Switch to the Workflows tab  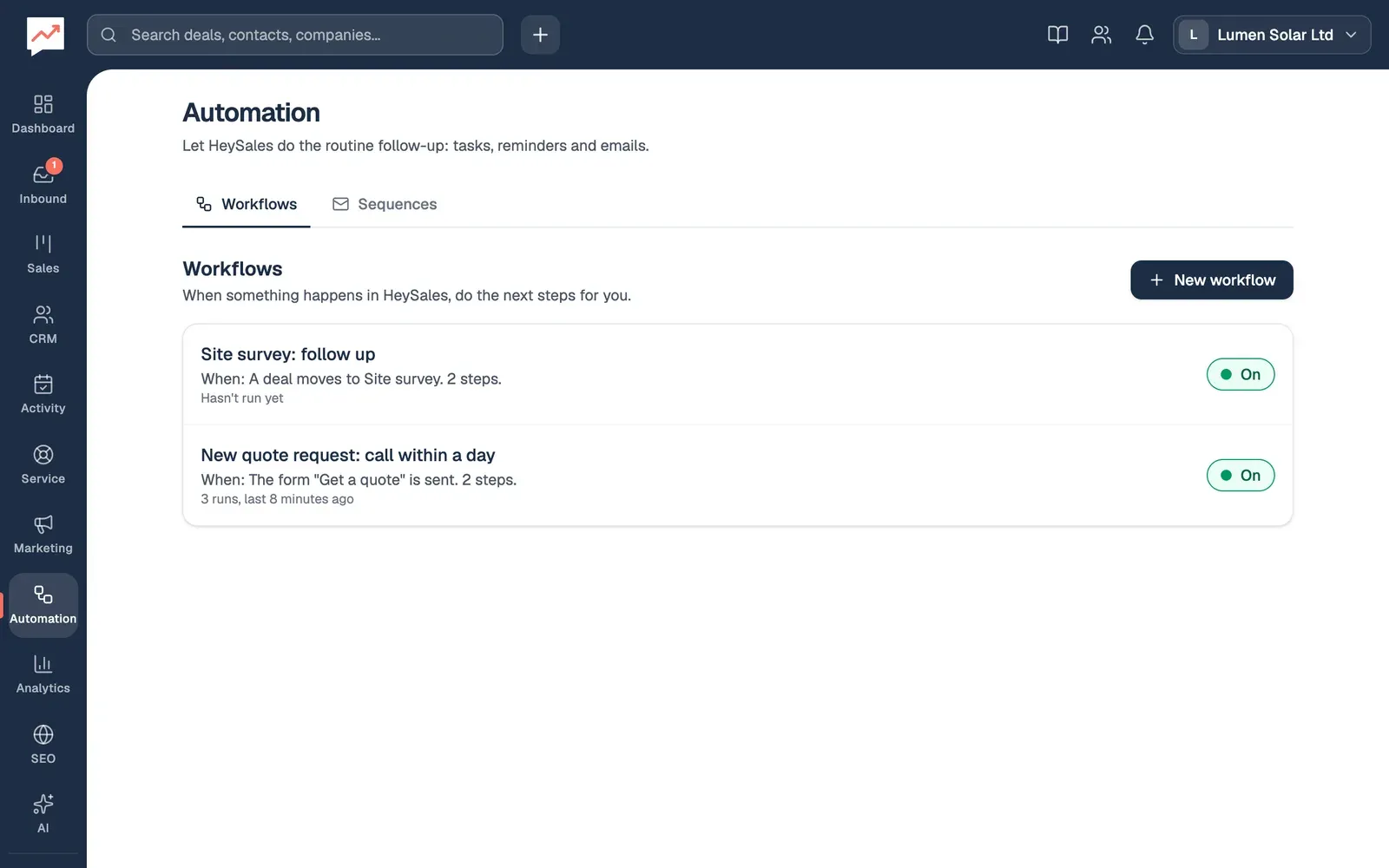(x=247, y=204)
